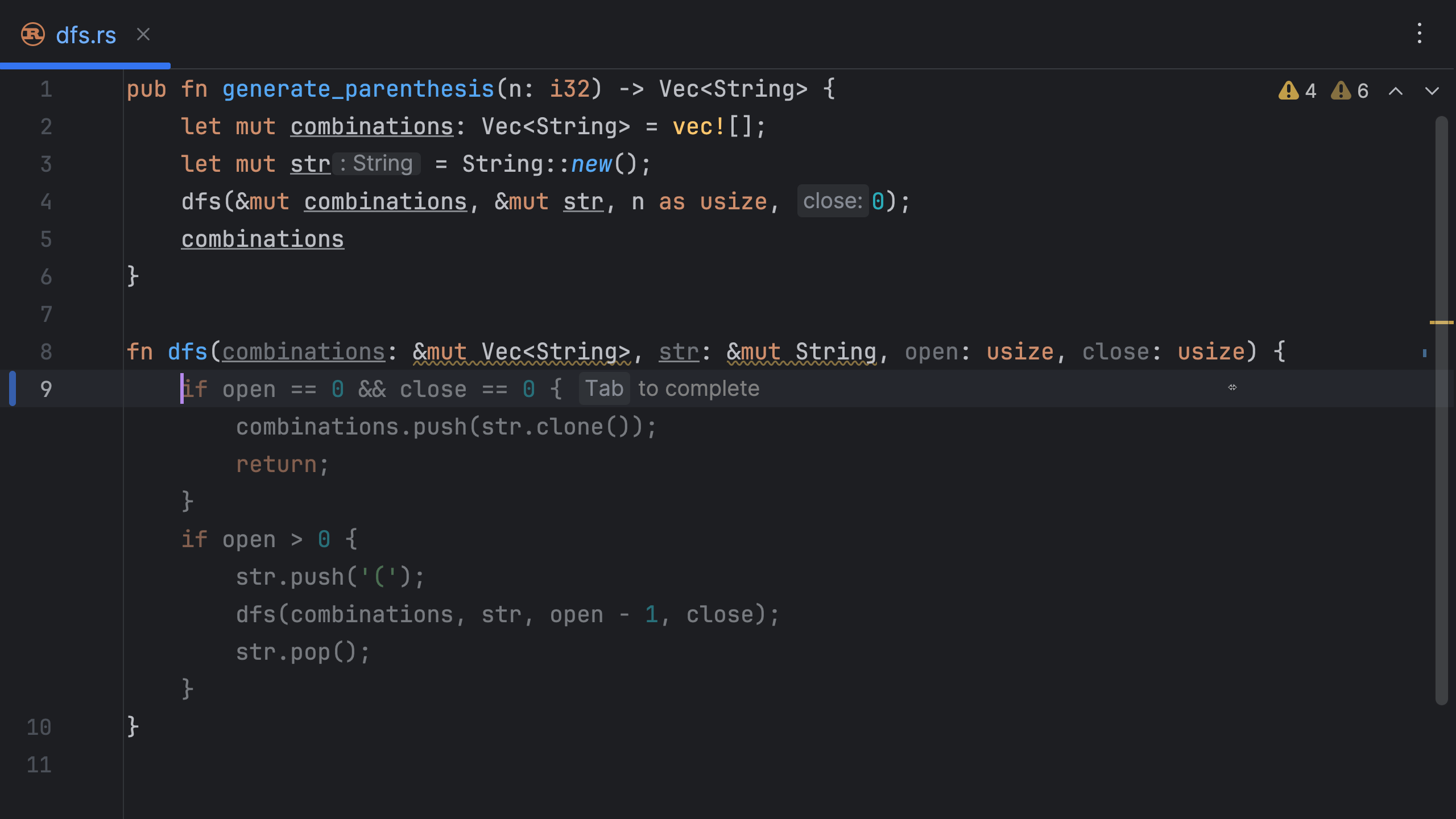Click the Tab key hint to complete

click(604, 388)
